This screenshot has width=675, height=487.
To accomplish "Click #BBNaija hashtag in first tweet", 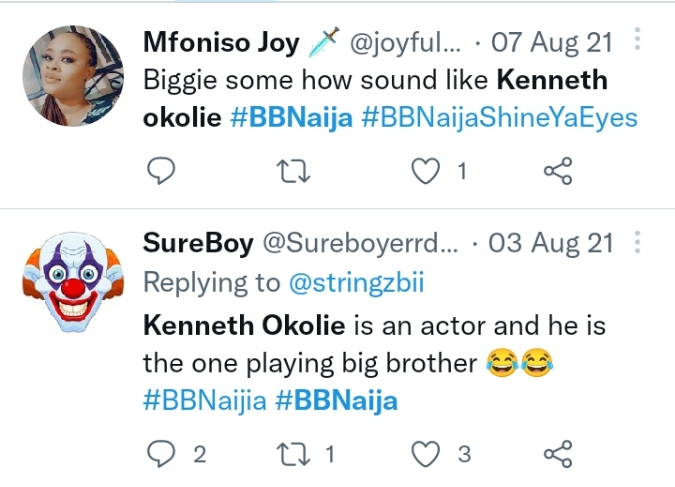I will (290, 117).
